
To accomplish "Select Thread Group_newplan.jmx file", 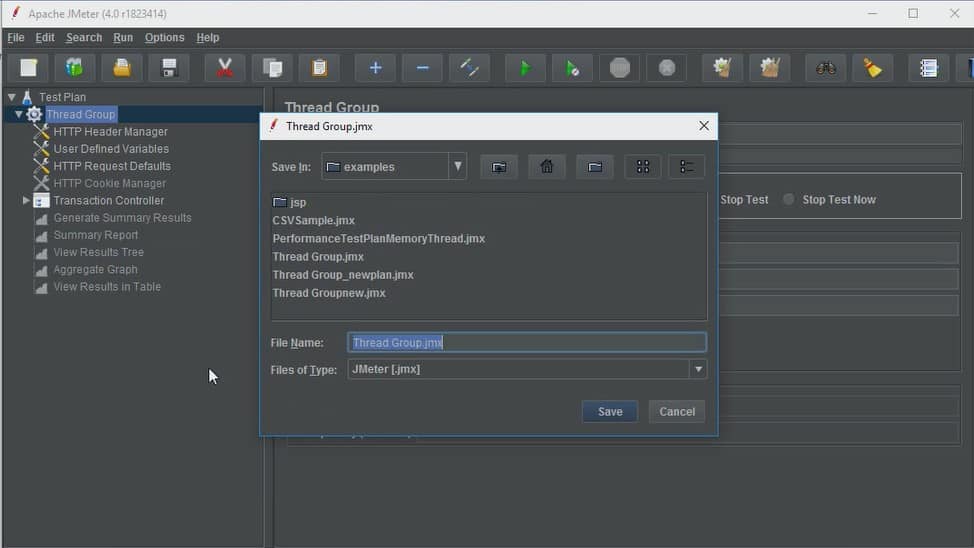I will (343, 274).
